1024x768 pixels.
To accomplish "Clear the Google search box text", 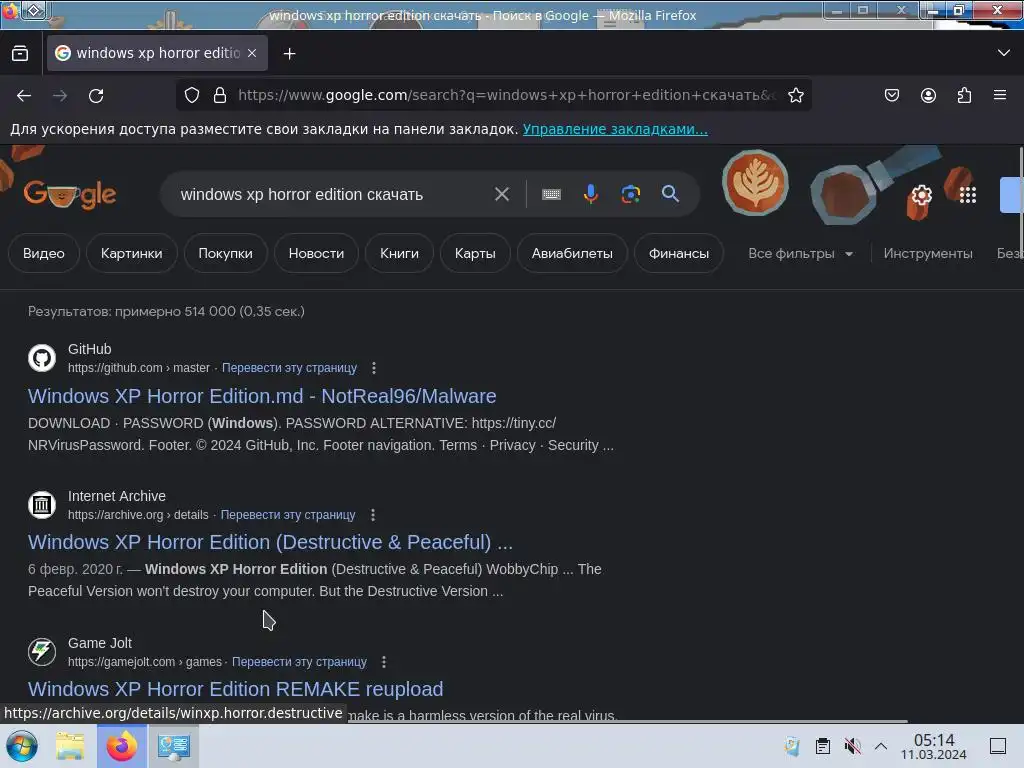I will point(502,194).
